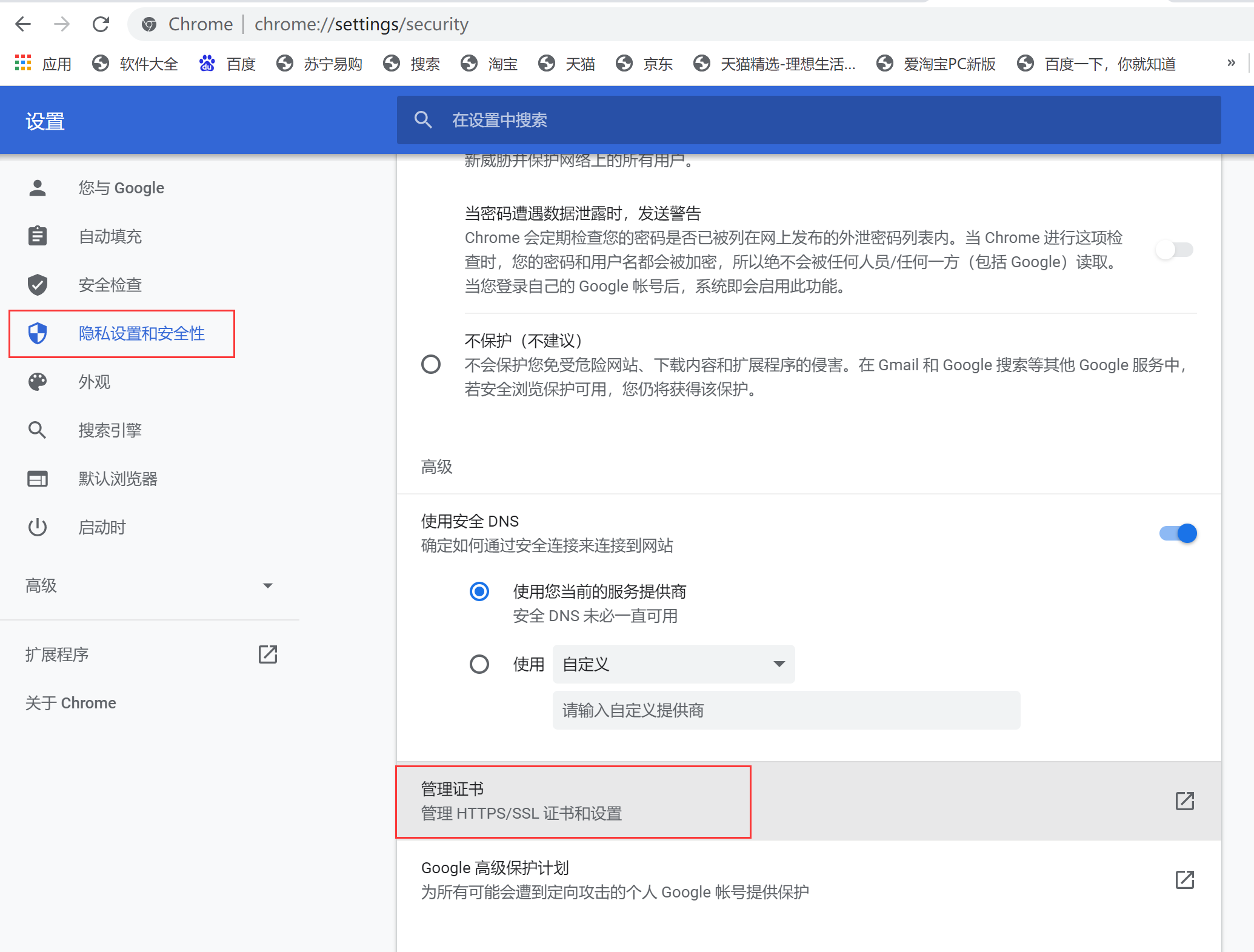The height and width of the screenshot is (952, 1254).
Task: Open 外观 settings from sidebar
Action: tap(94, 382)
